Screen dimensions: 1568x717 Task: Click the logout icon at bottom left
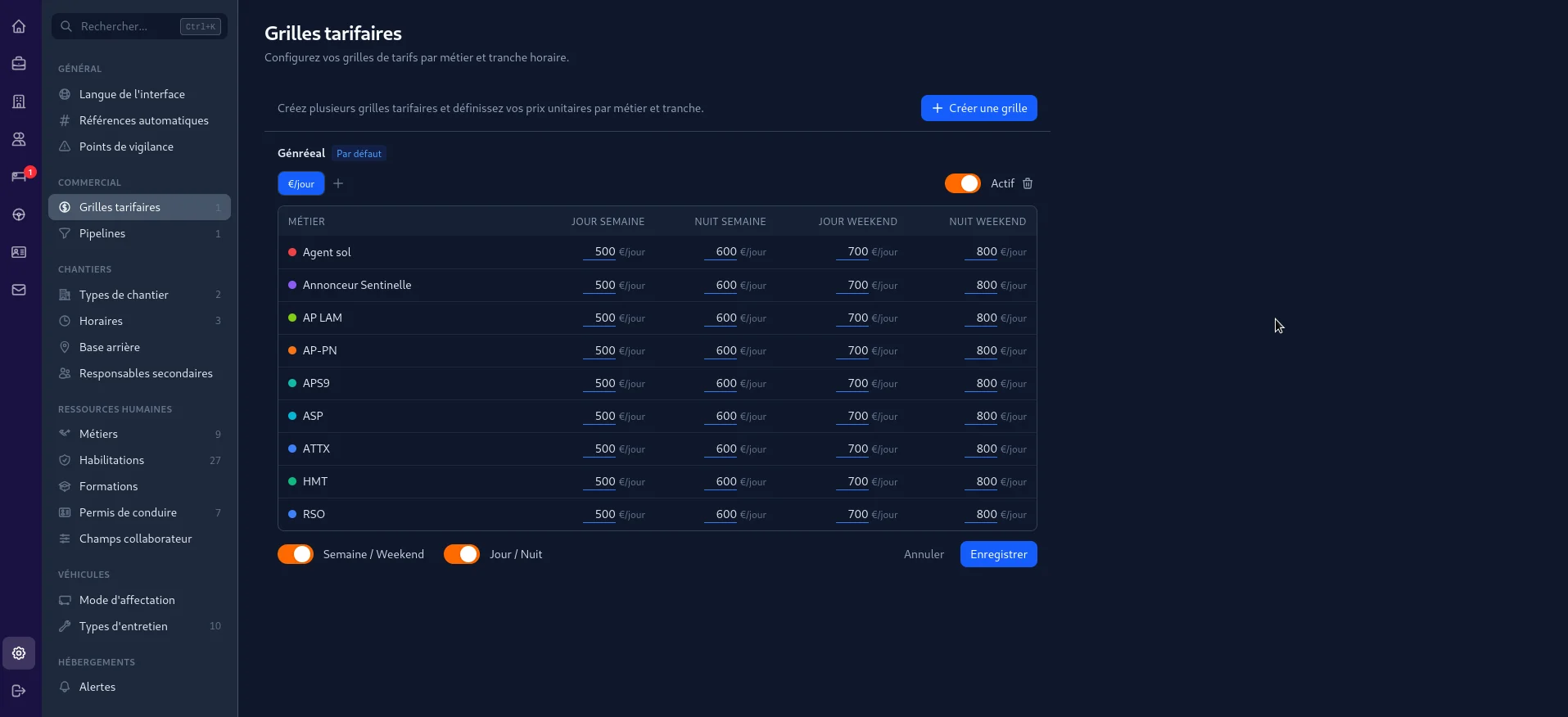19,691
